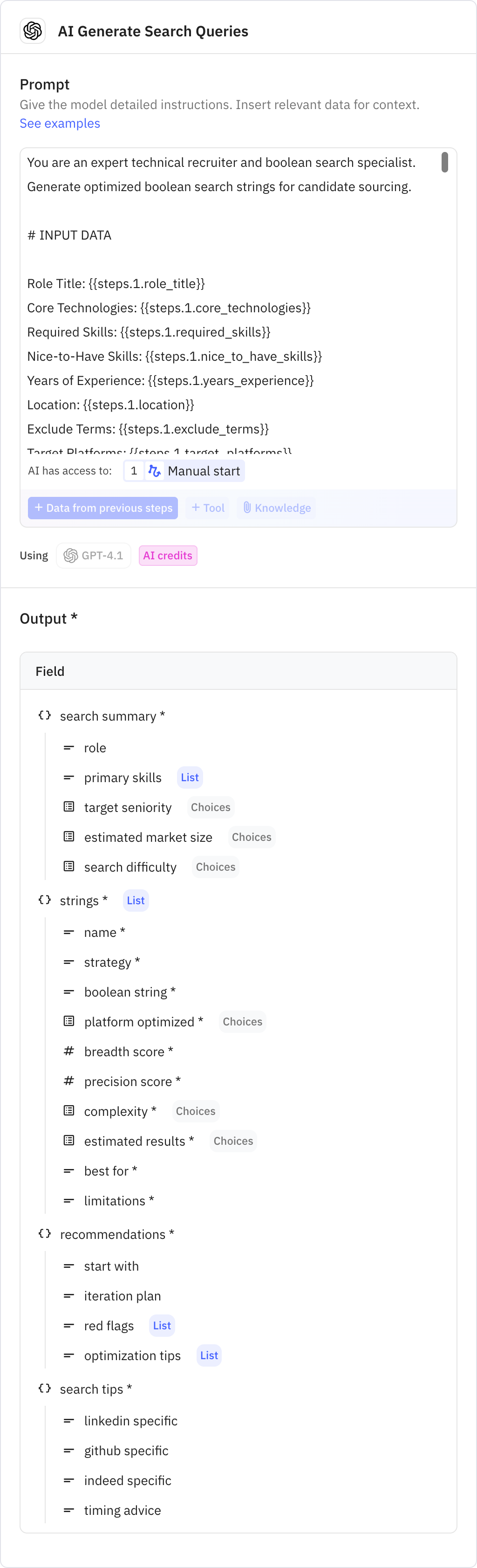This screenshot has height=1568, width=477.
Task: Open Choices options for platform optimized
Action: pos(242,1021)
